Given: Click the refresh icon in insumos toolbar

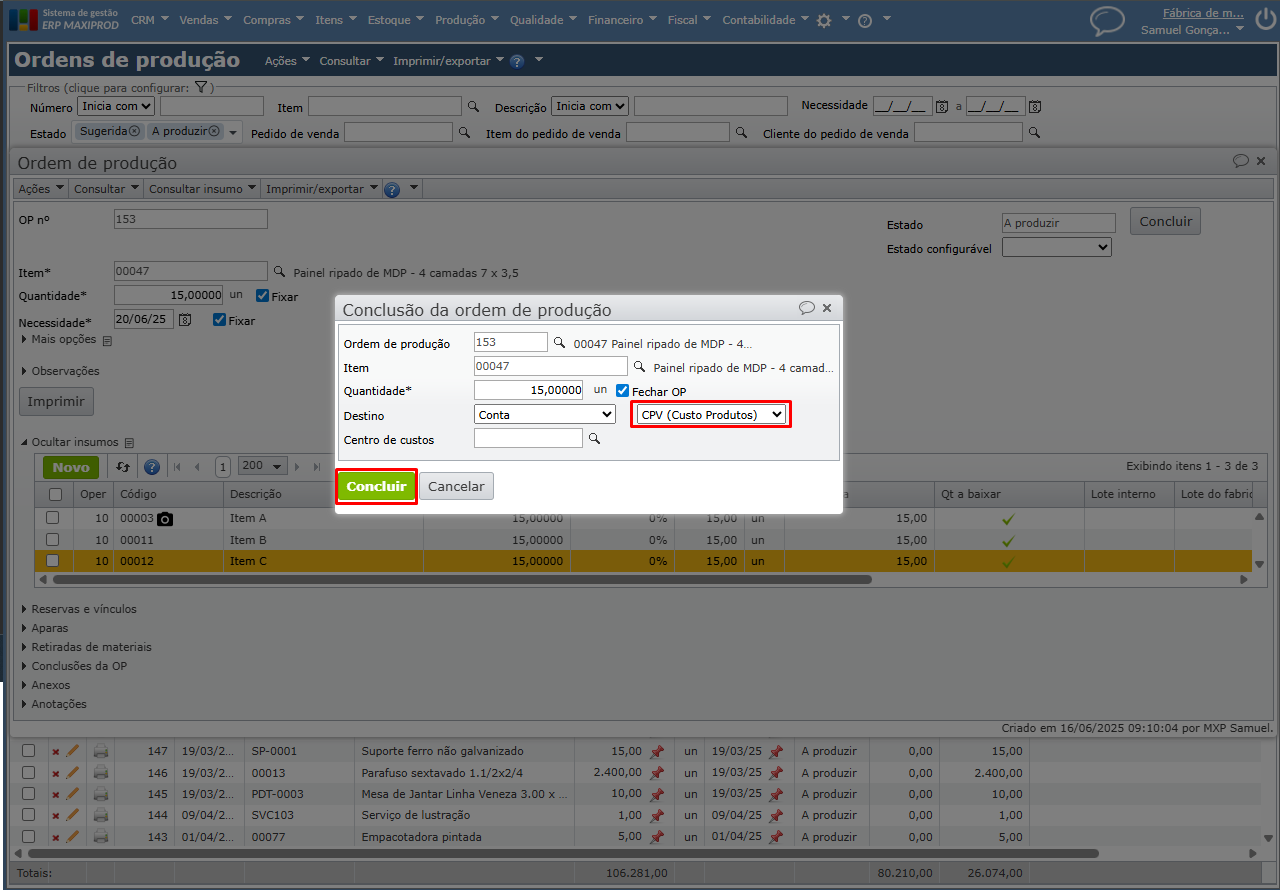Looking at the screenshot, I should [x=123, y=467].
